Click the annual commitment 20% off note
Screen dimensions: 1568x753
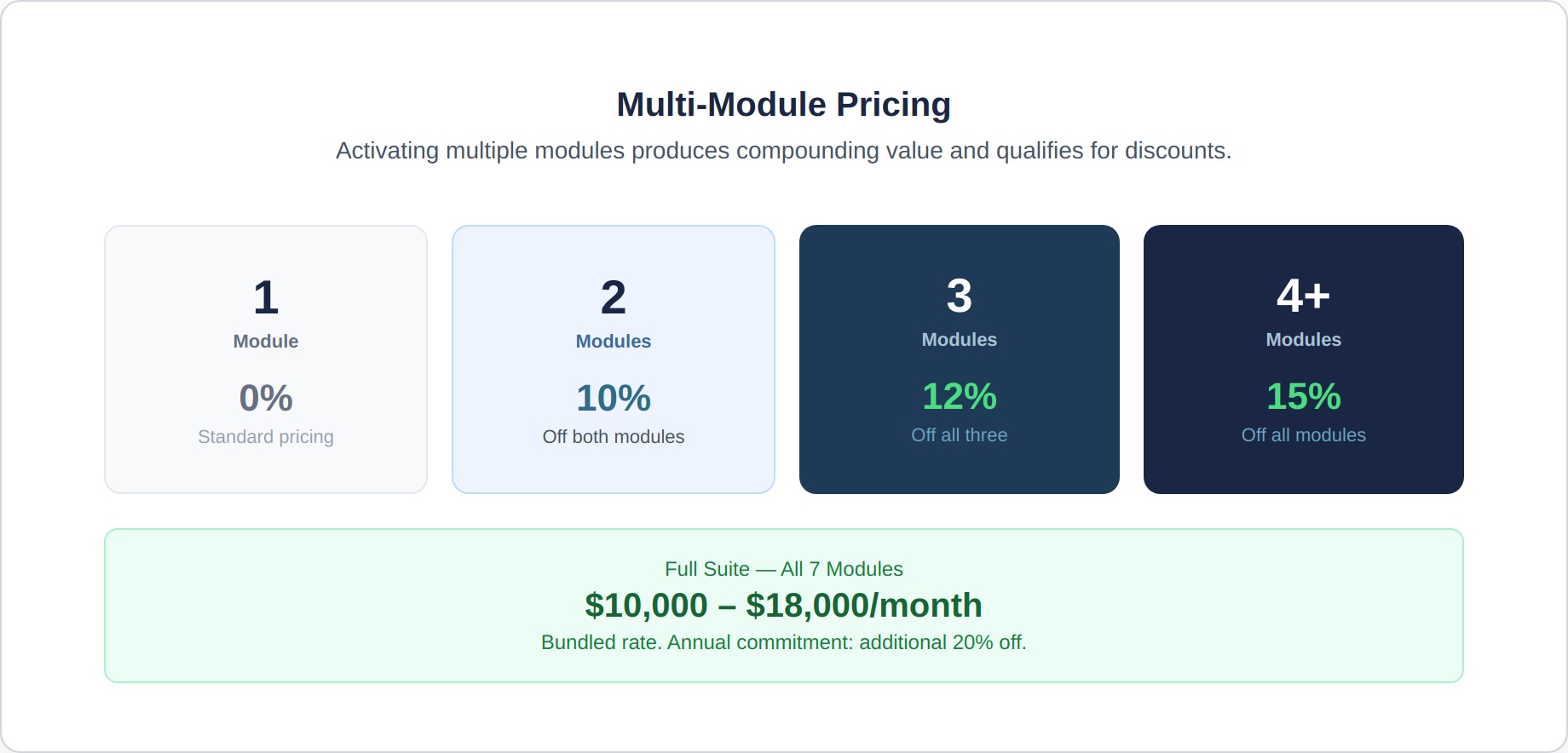coord(783,642)
